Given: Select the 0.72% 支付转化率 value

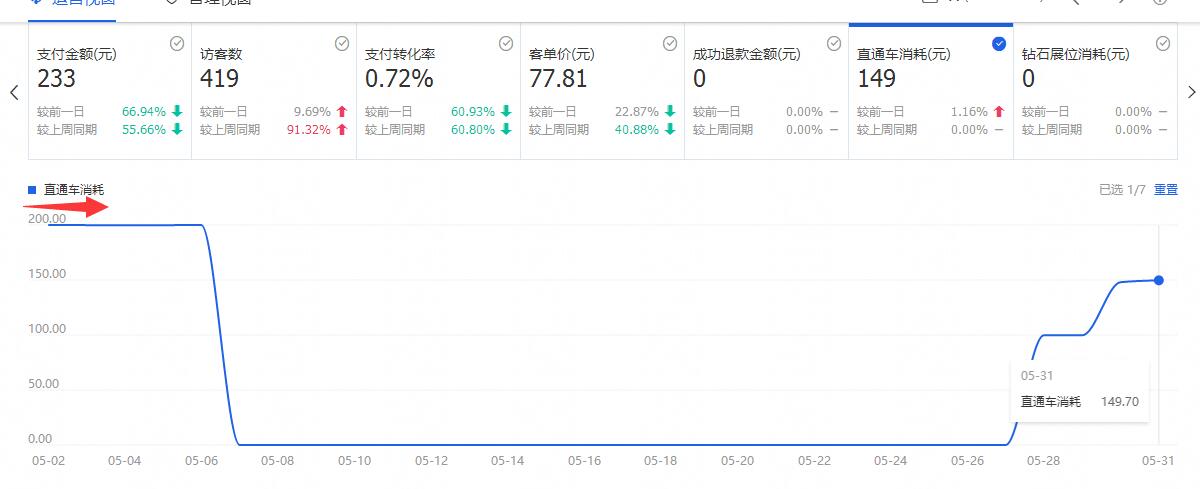Looking at the screenshot, I should click(x=399, y=79).
